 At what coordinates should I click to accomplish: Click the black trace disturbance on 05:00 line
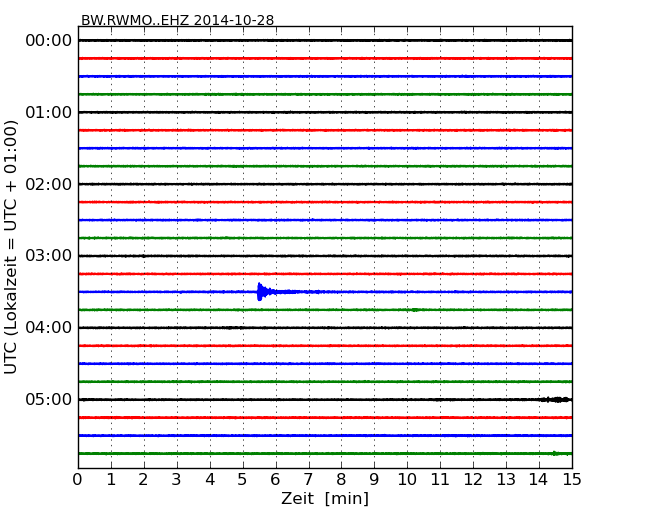click(555, 400)
